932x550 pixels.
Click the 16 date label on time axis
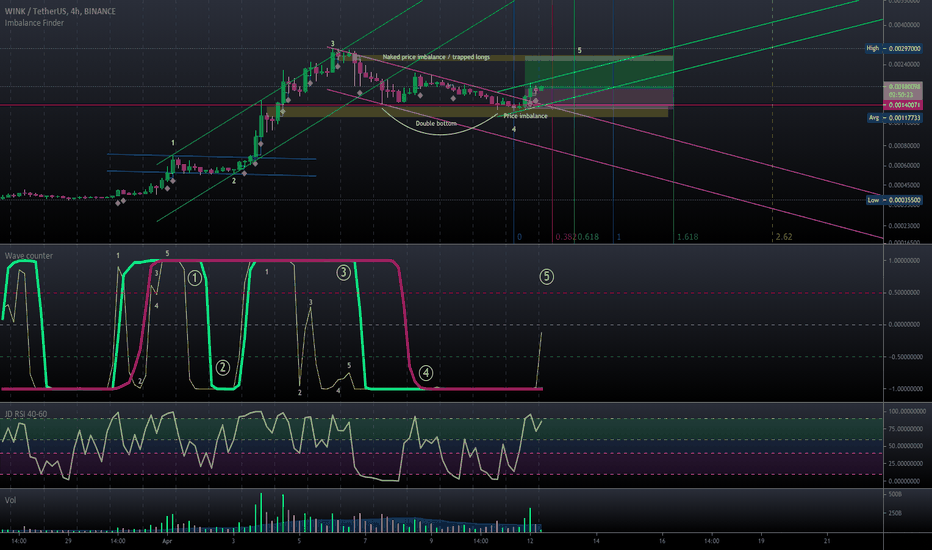(662, 541)
